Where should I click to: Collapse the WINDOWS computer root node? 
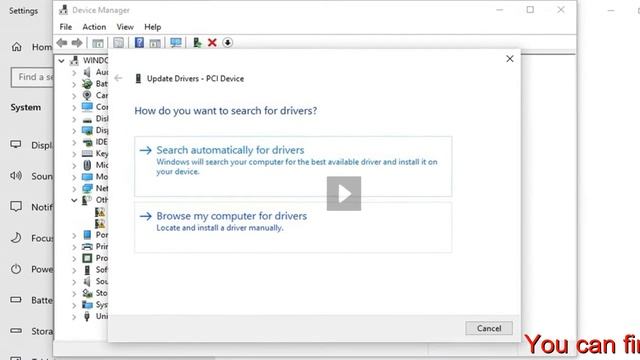[62, 61]
